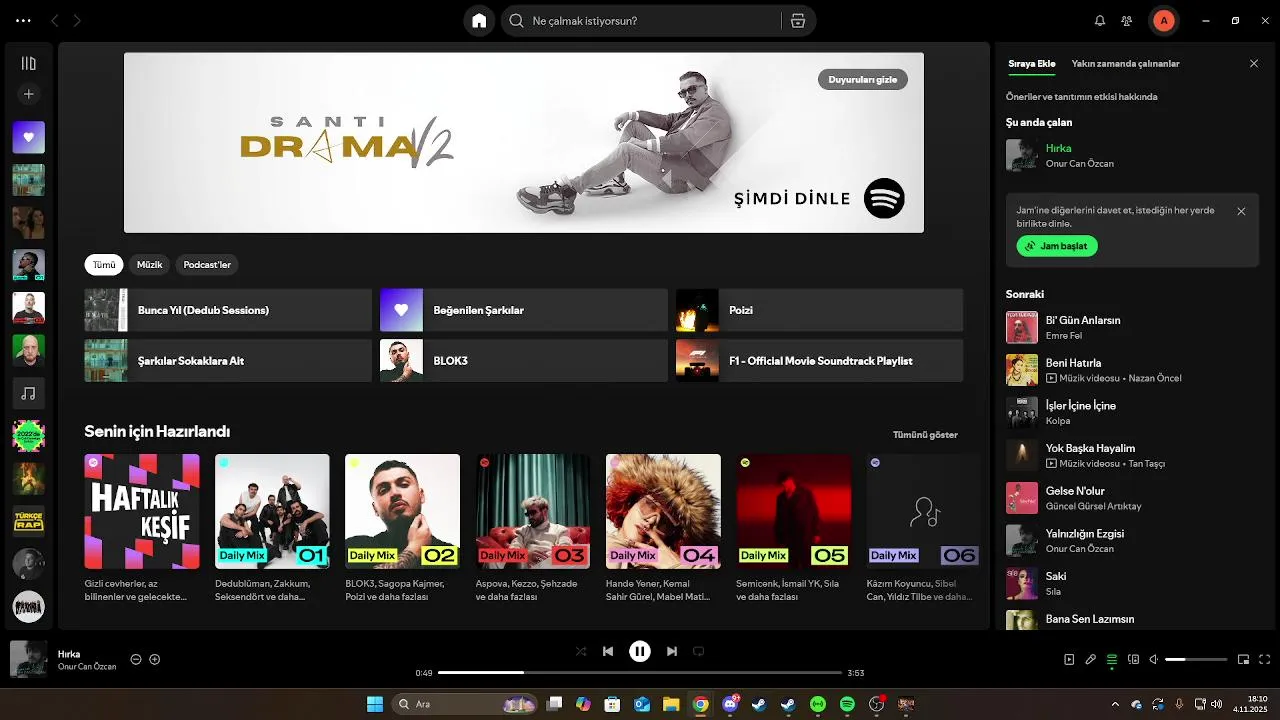Adjust the volume slider

pos(1196,659)
